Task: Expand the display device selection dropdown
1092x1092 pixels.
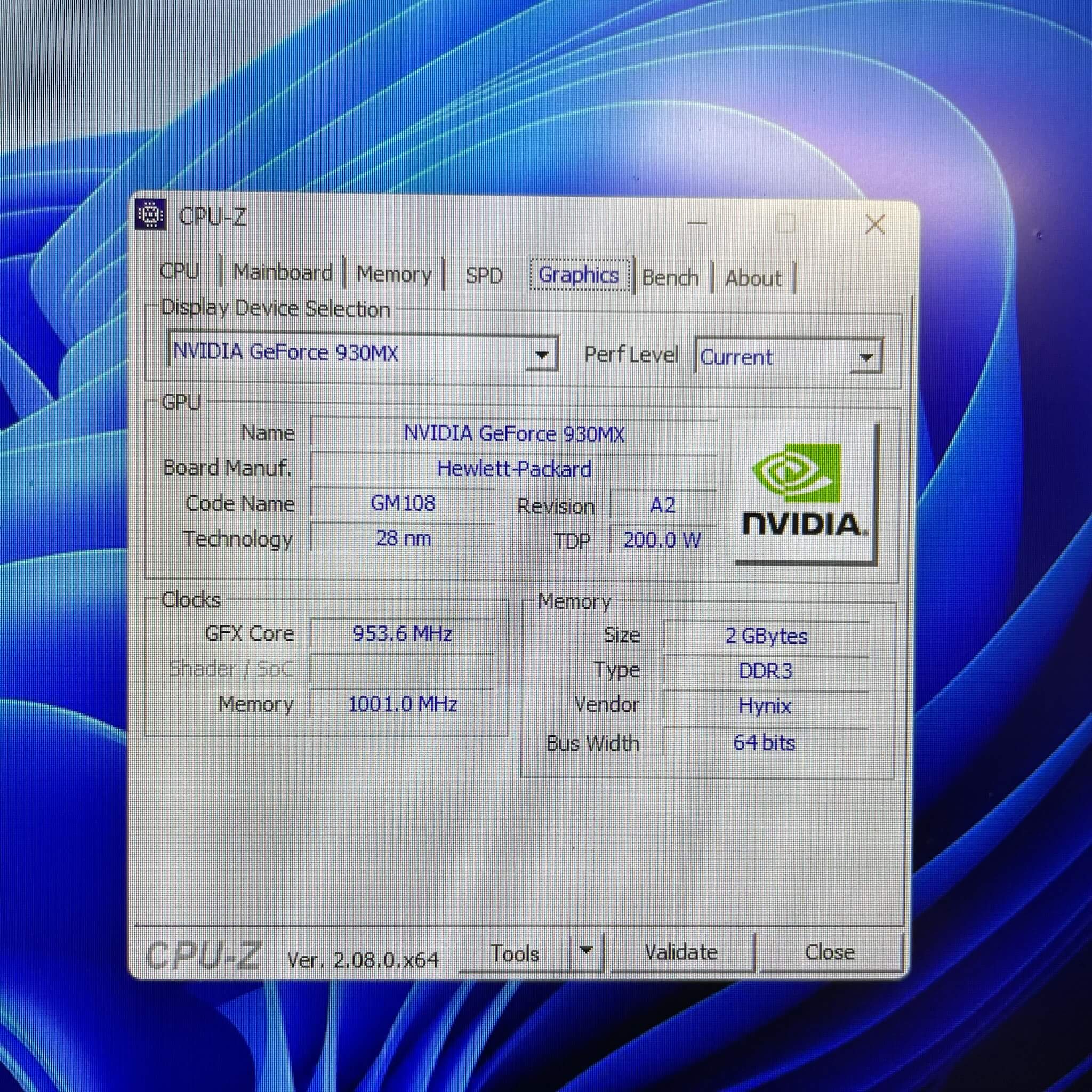Action: 542,355
